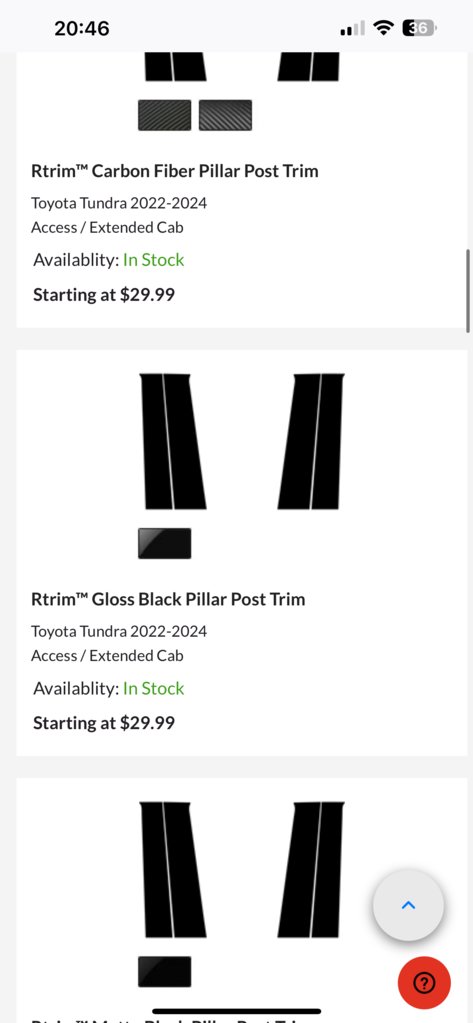473x1023 pixels.
Task: Choose the matte black swatch at the bottom
Action: click(x=164, y=971)
